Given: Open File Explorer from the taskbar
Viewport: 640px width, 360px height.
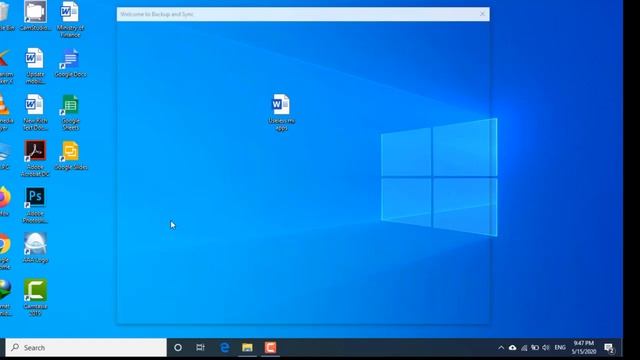Looking at the screenshot, I should (x=247, y=347).
